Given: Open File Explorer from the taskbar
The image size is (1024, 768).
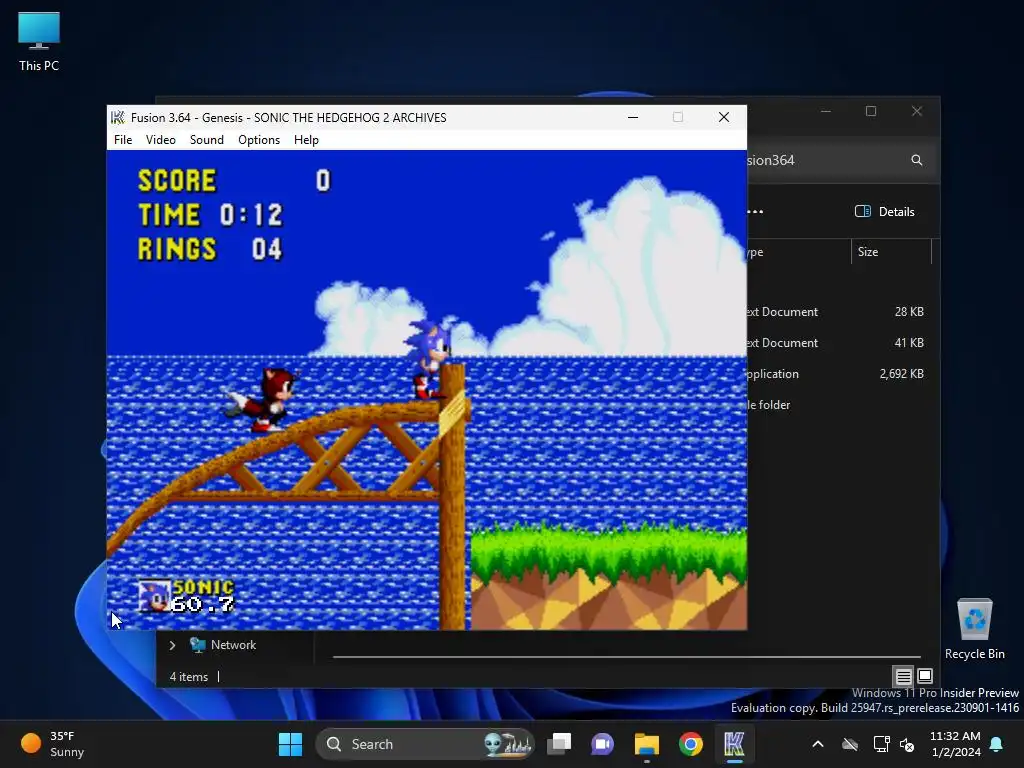Looking at the screenshot, I should point(647,744).
